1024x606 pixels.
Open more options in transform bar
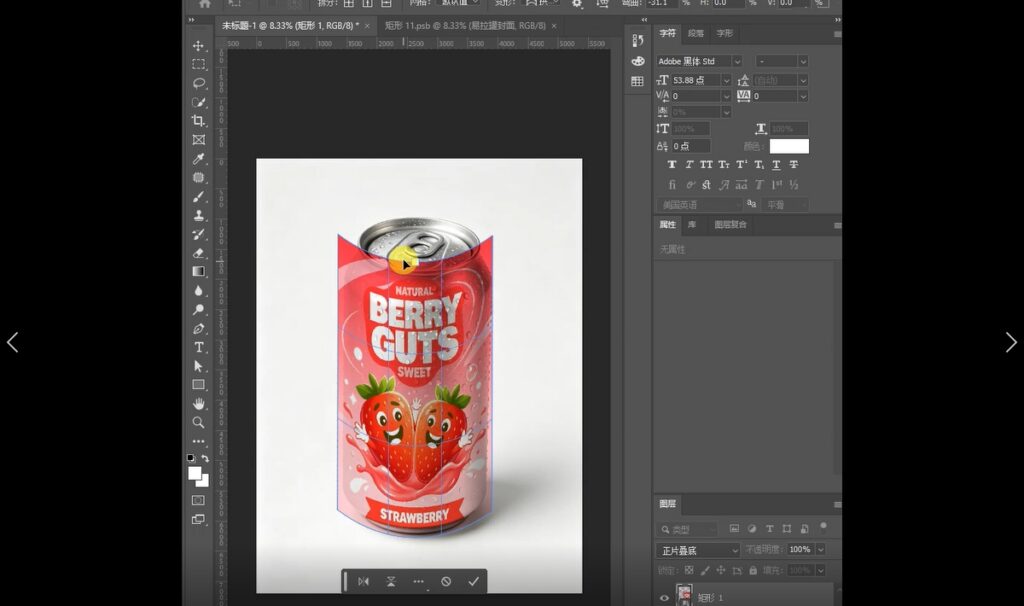click(418, 581)
